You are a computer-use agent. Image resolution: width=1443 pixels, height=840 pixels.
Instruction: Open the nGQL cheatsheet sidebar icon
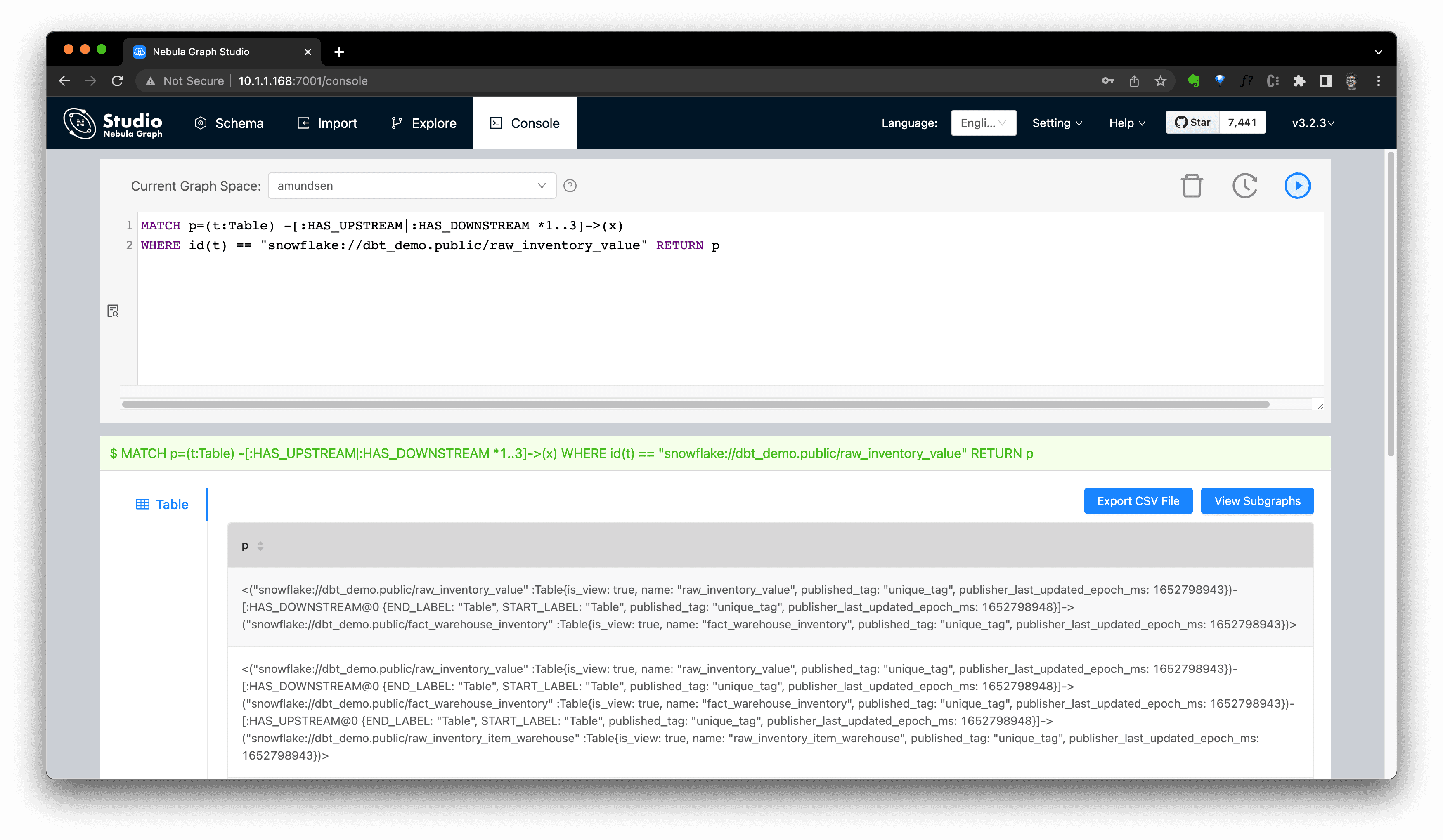113,311
